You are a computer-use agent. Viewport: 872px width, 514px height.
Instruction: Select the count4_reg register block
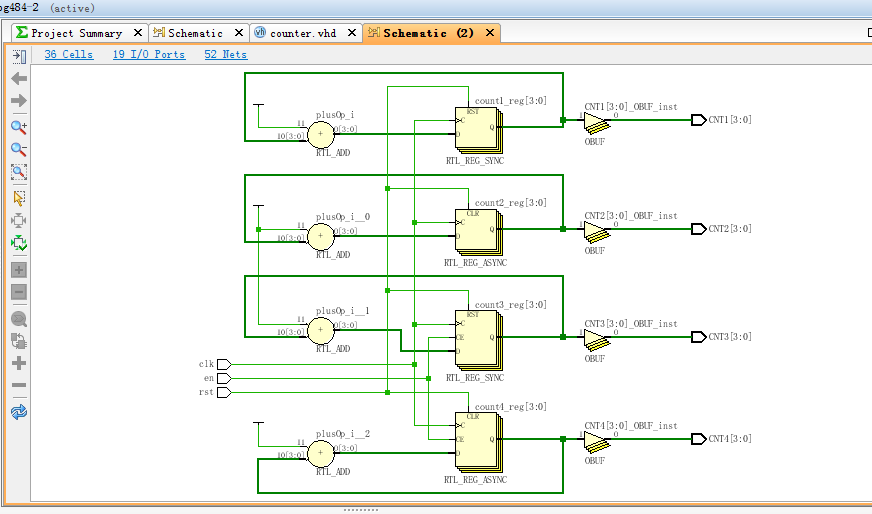(x=478, y=443)
